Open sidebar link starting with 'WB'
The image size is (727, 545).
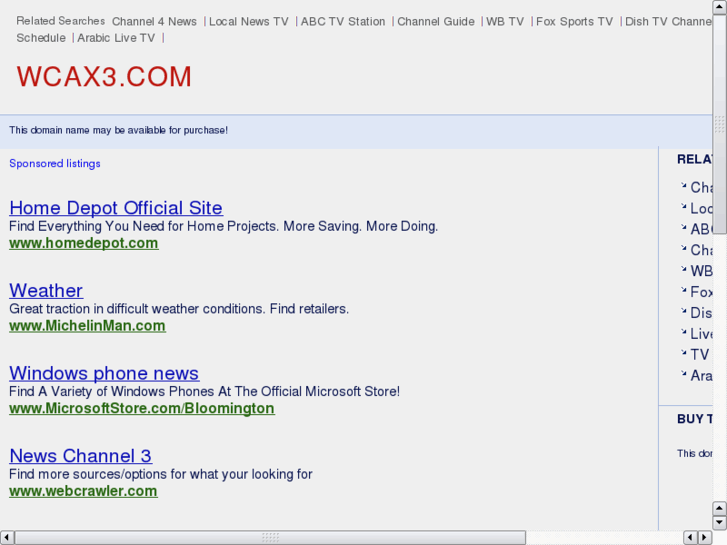coord(701,271)
